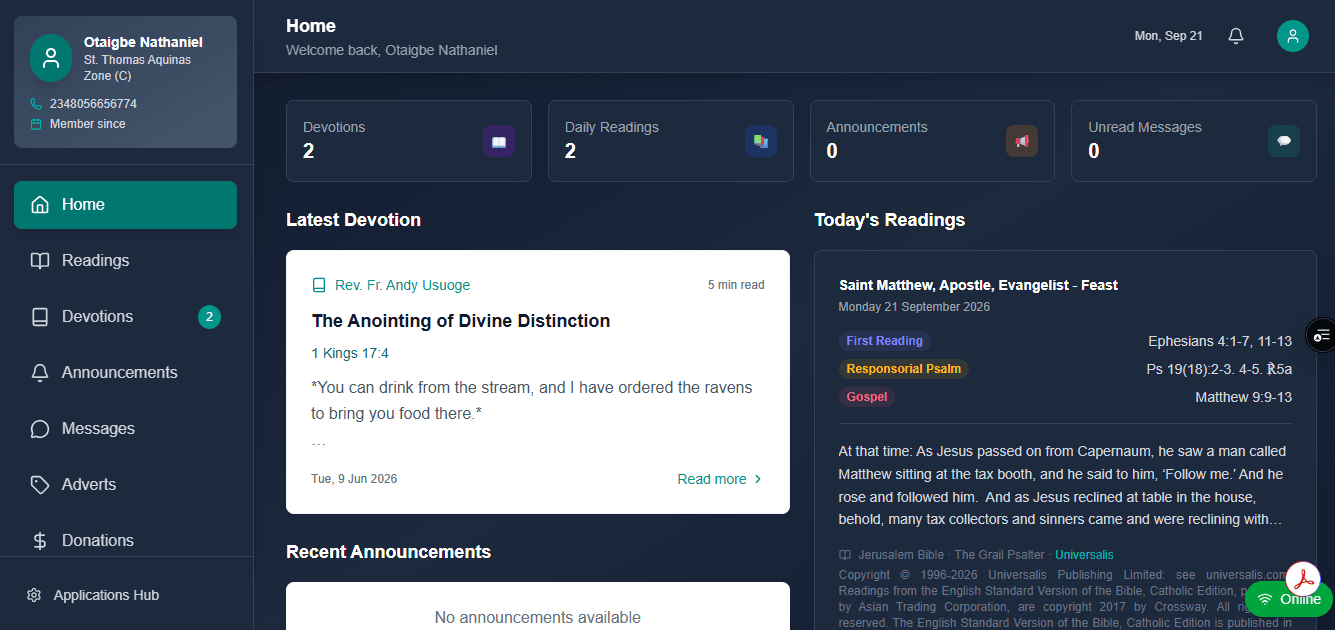Click the Adverts tag icon in sidebar
This screenshot has height=630, width=1335.
pyautogui.click(x=40, y=485)
